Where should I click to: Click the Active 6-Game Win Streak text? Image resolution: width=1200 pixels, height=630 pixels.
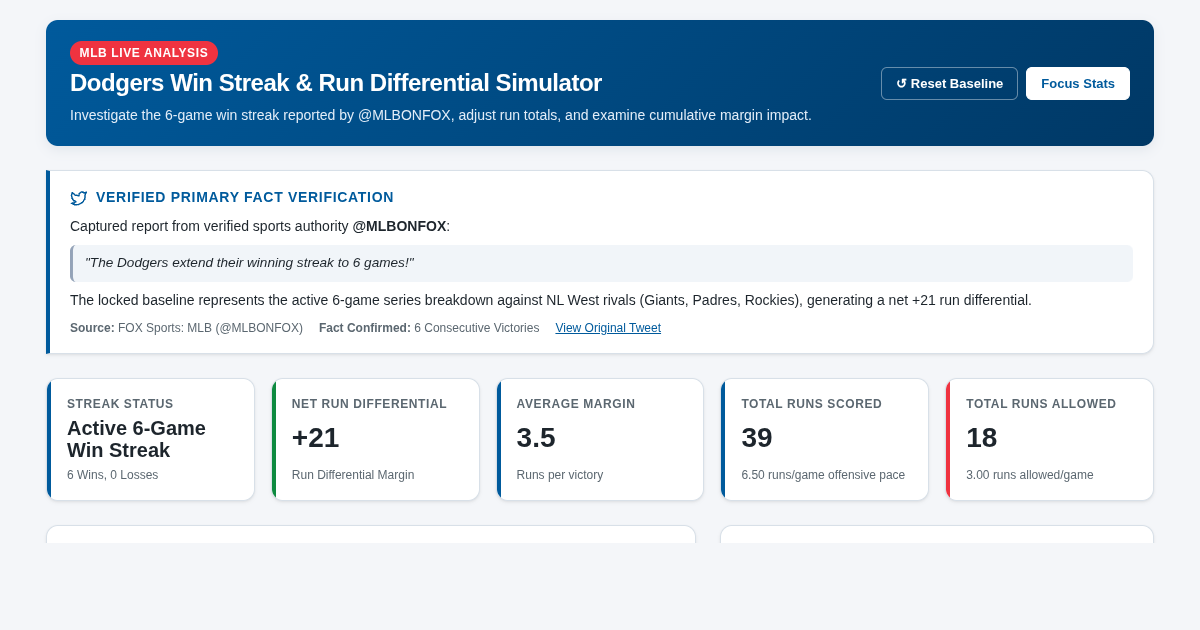click(137, 439)
